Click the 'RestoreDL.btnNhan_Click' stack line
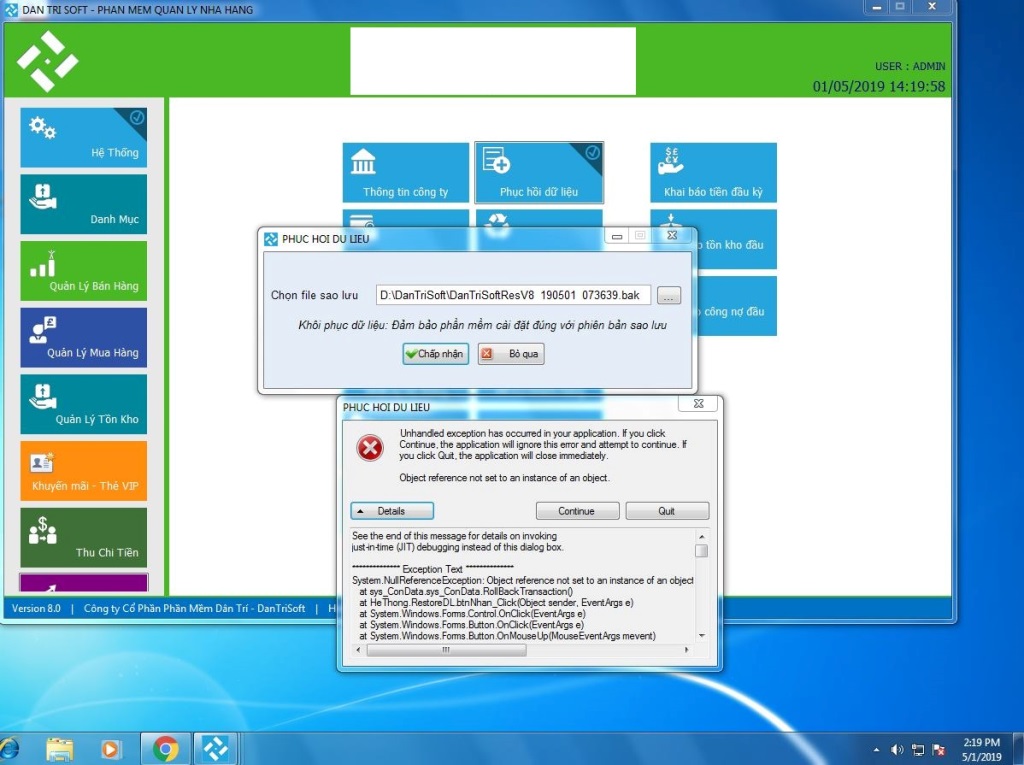This screenshot has height=765, width=1024. pyautogui.click(x=496, y=602)
